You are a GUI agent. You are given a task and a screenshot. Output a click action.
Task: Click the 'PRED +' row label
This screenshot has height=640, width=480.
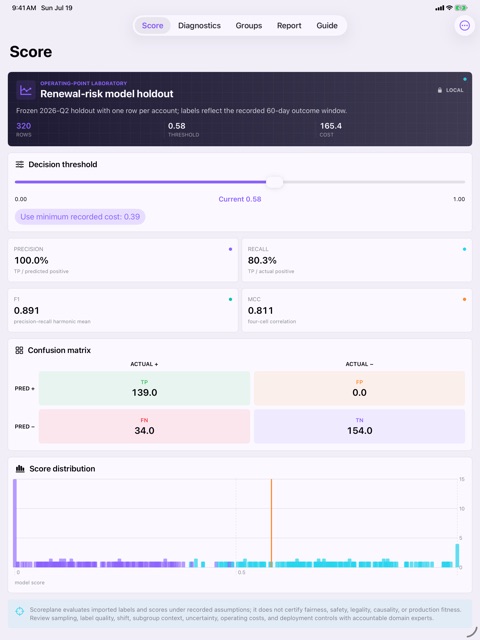point(24,389)
